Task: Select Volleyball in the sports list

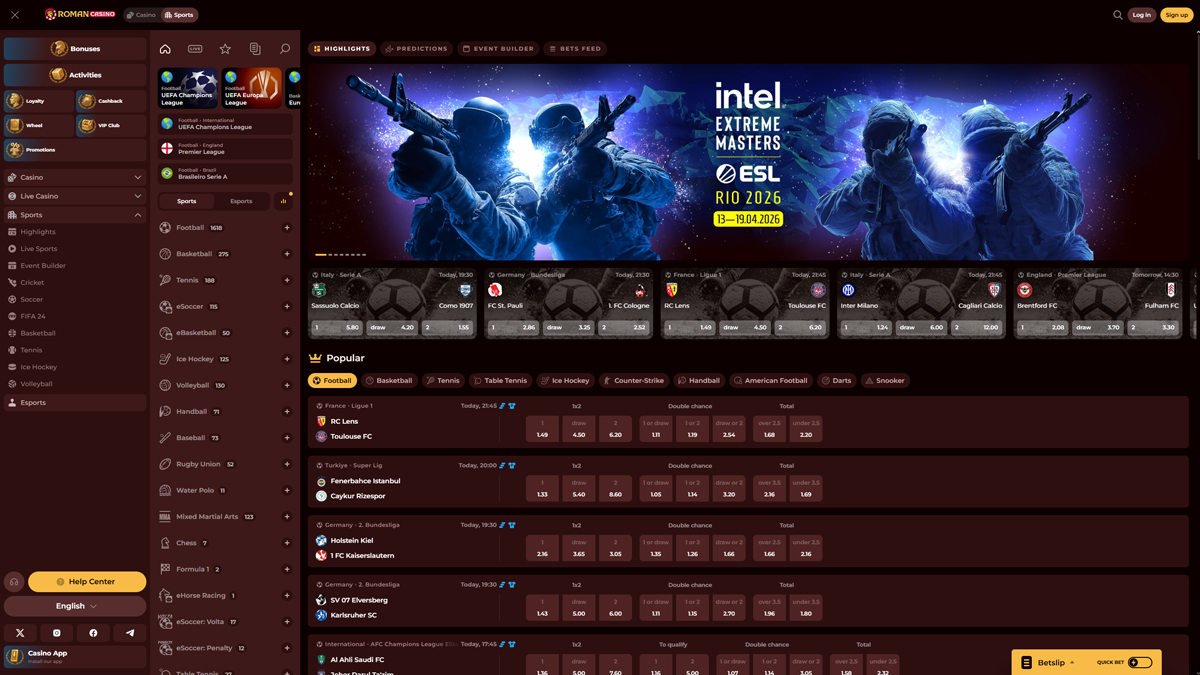Action: tap(225, 385)
